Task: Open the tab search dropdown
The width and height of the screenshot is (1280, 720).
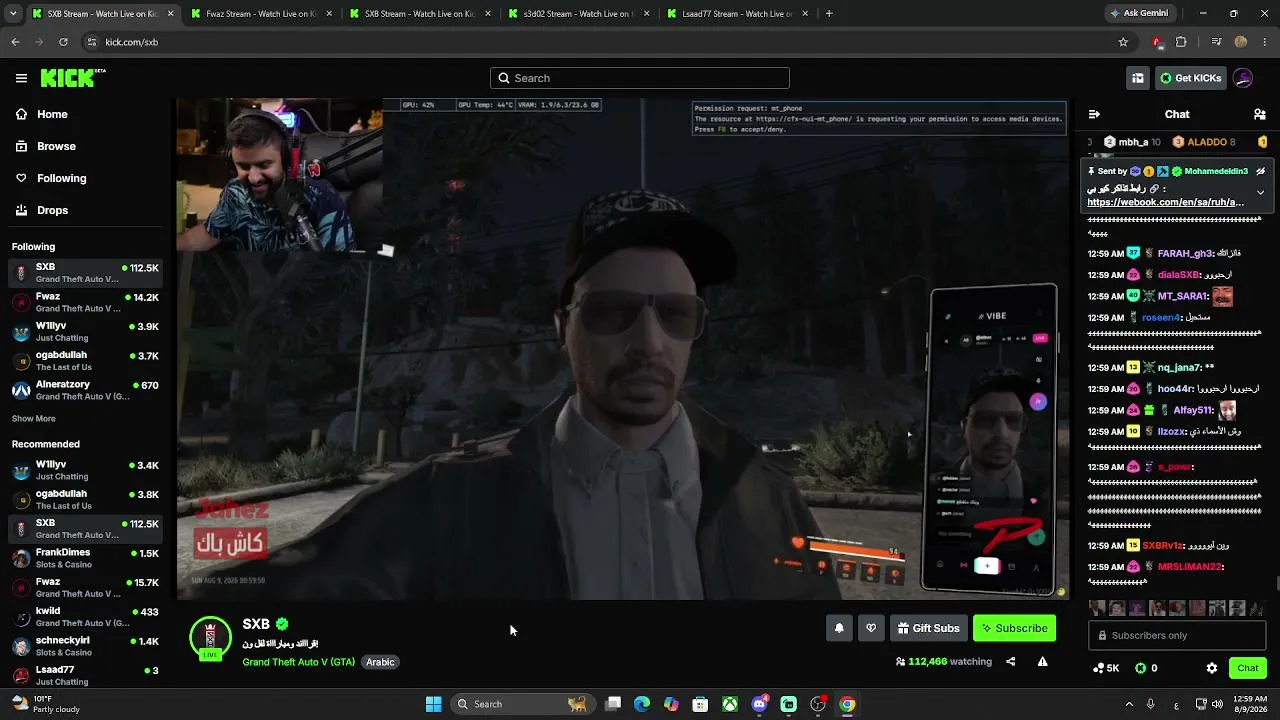Action: 14,14
